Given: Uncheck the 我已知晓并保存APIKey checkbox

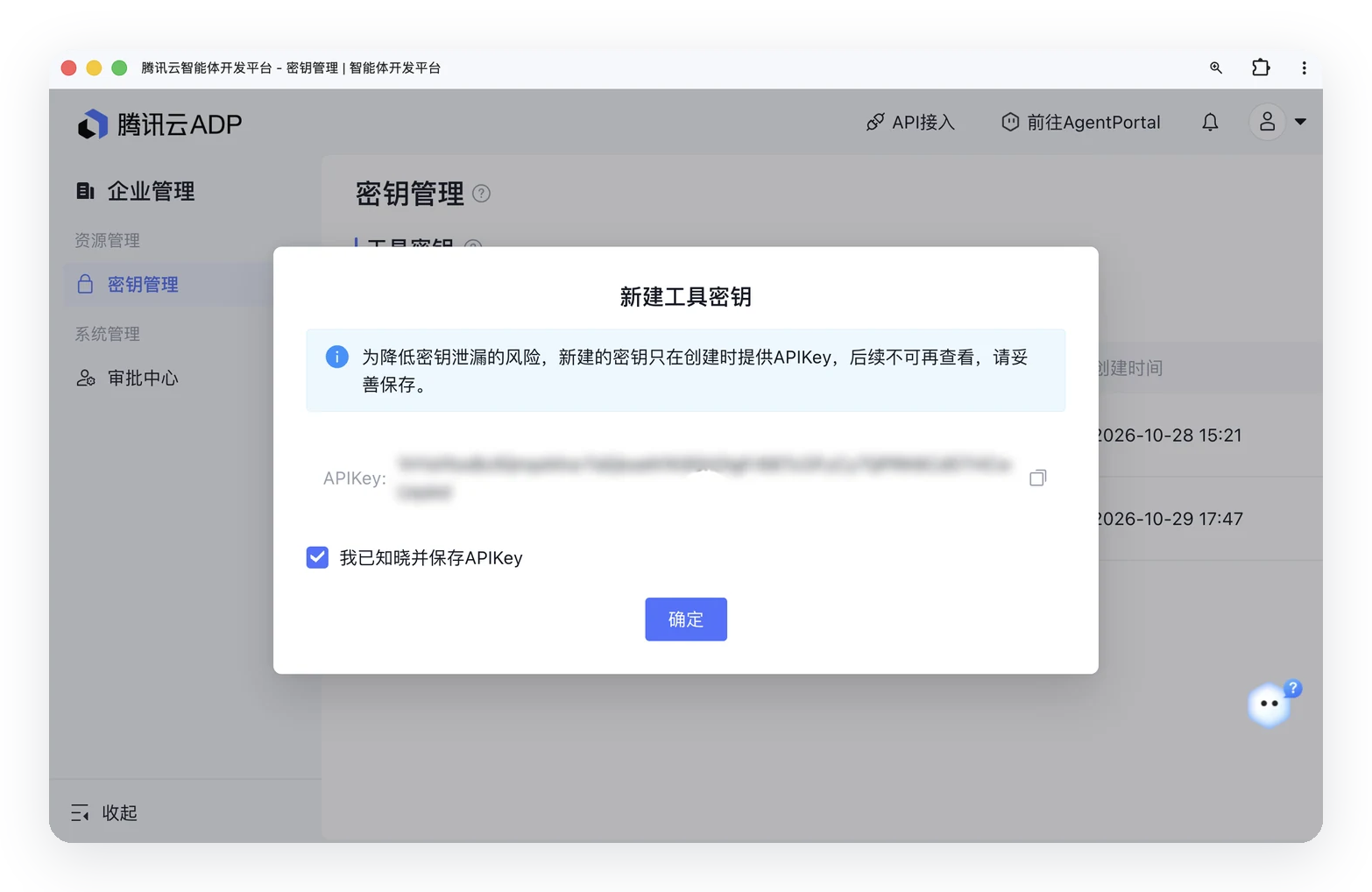Looking at the screenshot, I should [317, 557].
